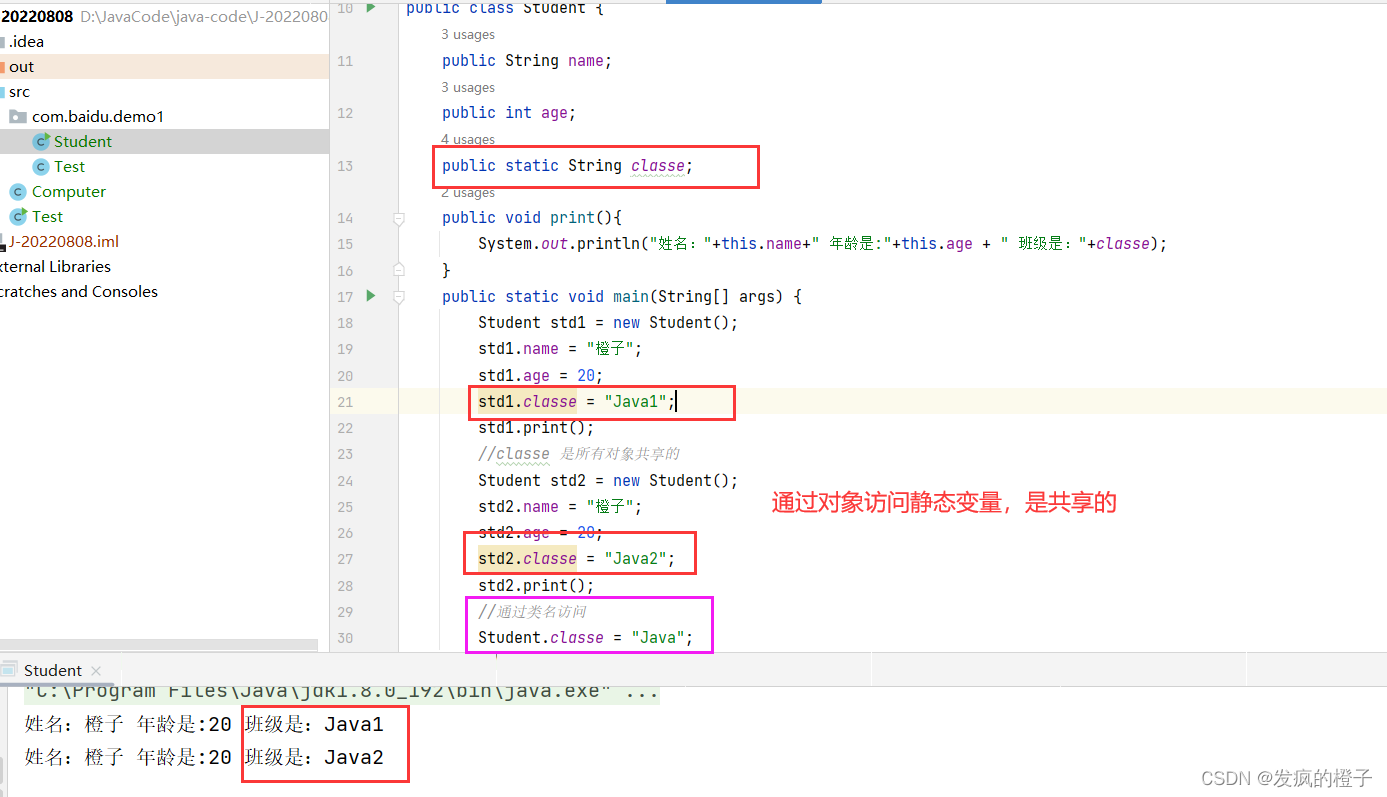Click the static field name classe declaration
The image size is (1387, 797).
tap(658, 166)
